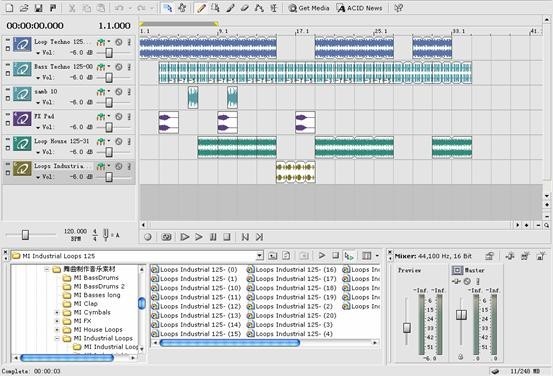Open the Explorer Views dropdown
Screen dimensions: 553x376
pyautogui.click(x=377, y=255)
